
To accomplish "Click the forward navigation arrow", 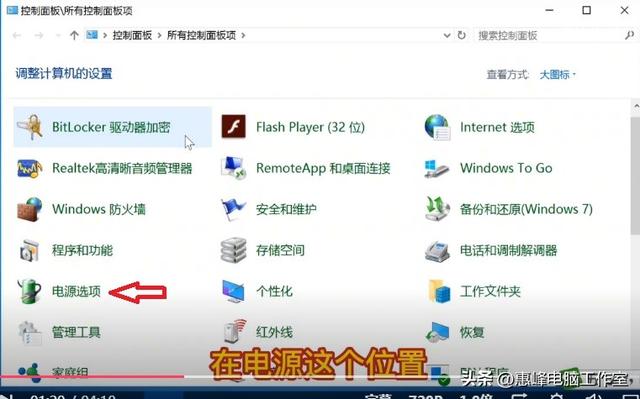I will click(39, 35).
